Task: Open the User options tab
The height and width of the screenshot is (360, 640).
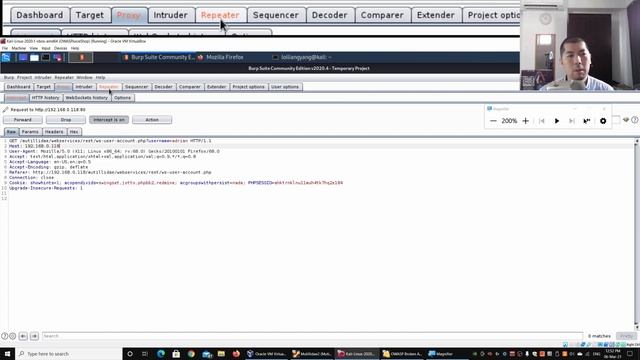Action: click(285, 87)
